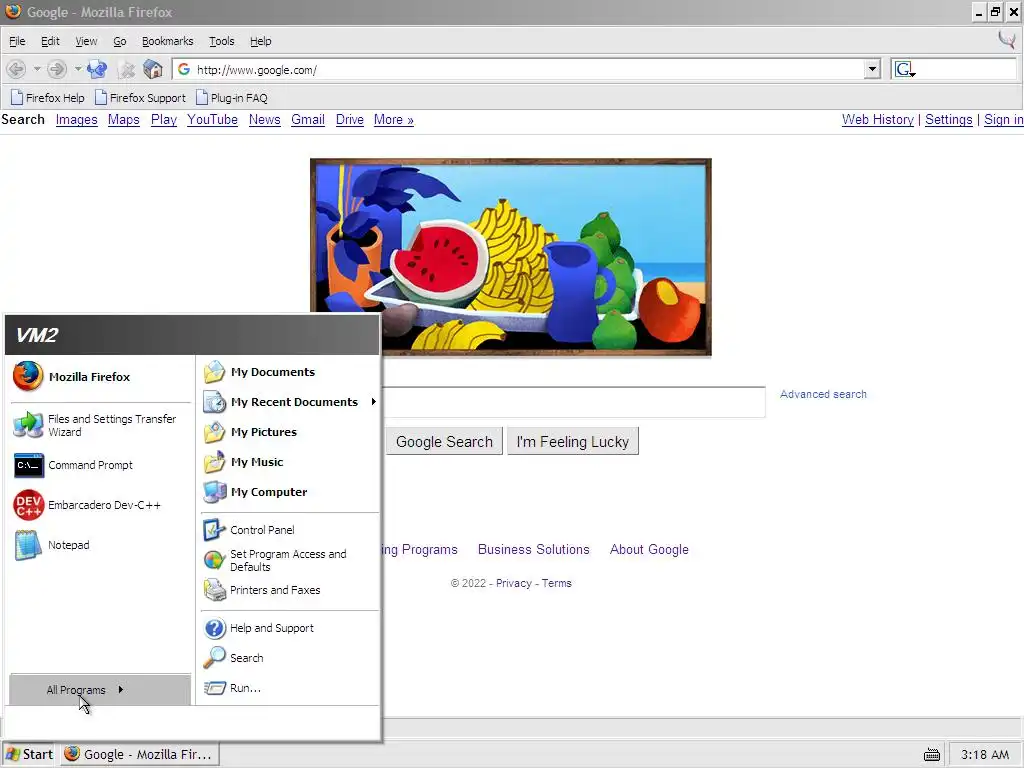The image size is (1024, 768).
Task: Open the Firefox Help bookmark
Action: coord(48,98)
